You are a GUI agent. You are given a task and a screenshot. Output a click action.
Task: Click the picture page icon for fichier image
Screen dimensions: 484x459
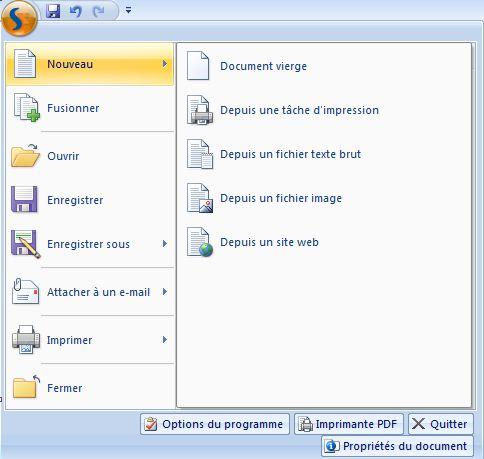click(x=199, y=198)
